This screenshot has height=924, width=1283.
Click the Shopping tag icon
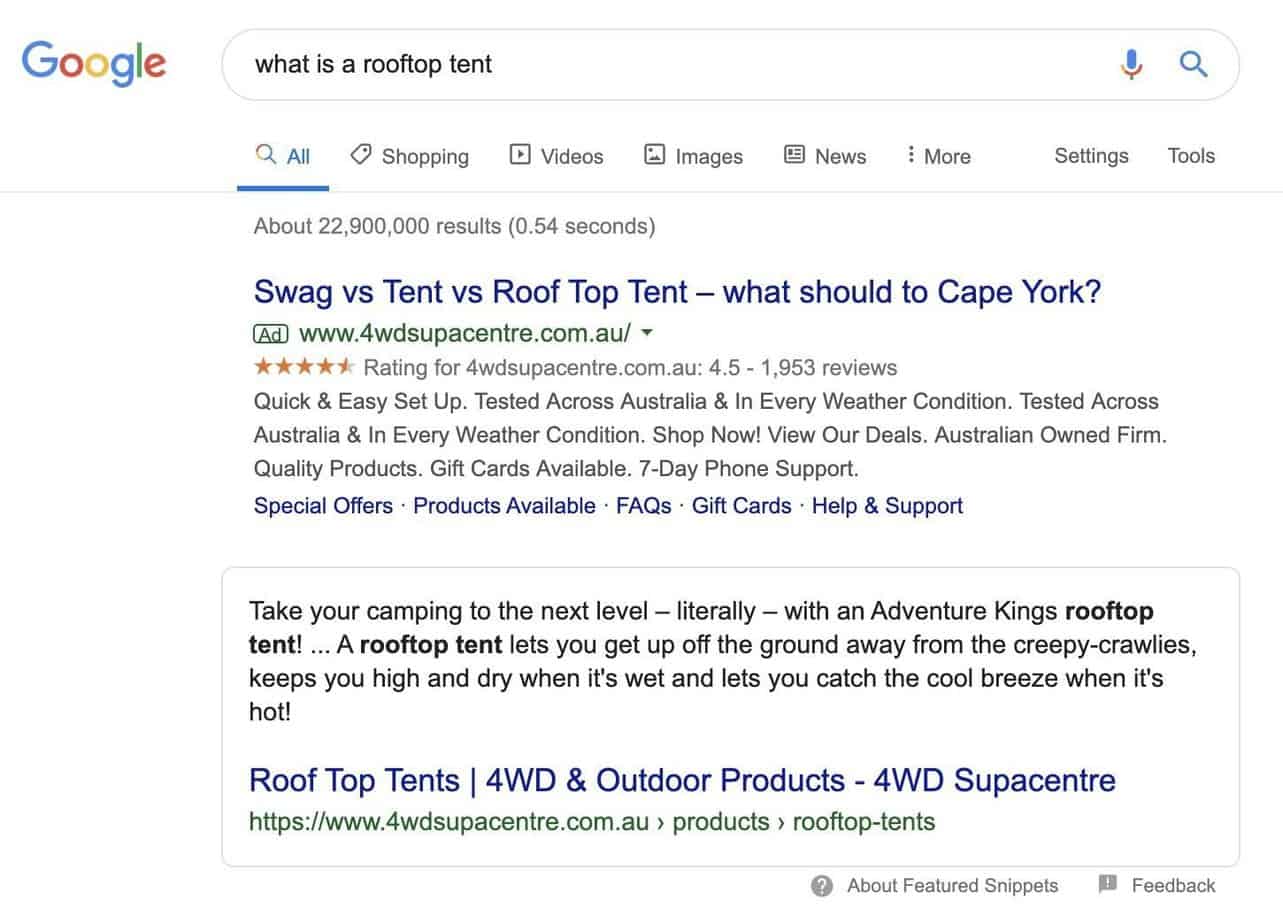361,155
